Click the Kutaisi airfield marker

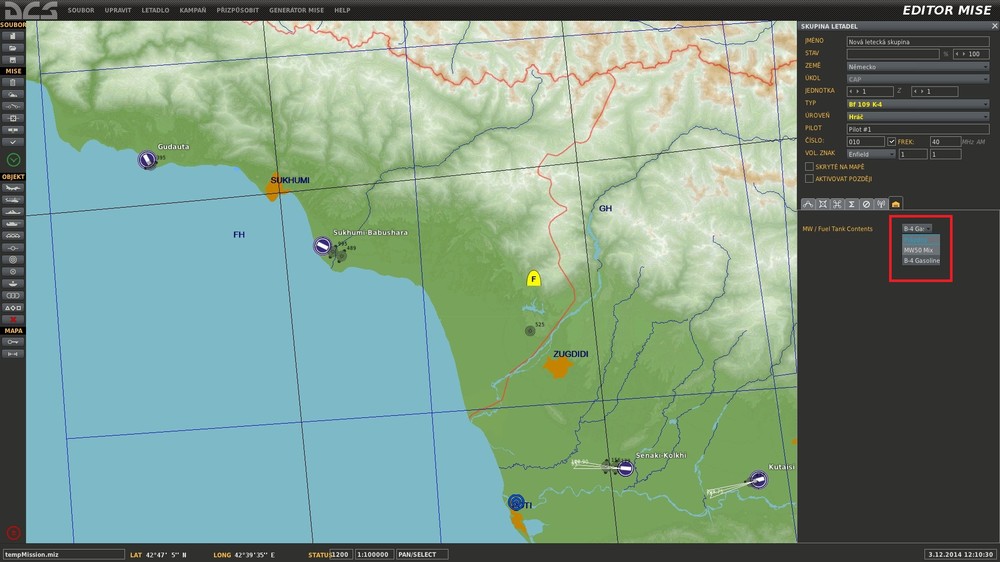(758, 479)
